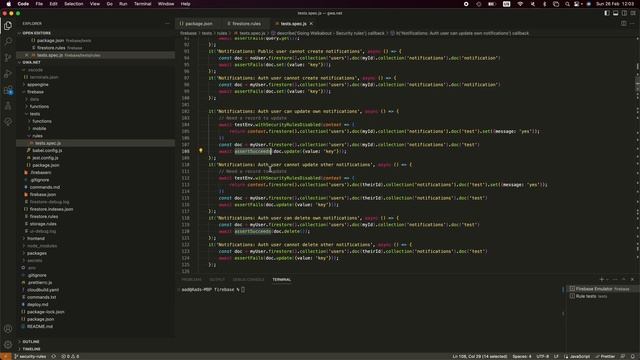Click the synchronize changes icon in status bar
This screenshot has width=640, height=360.
(x=53, y=356)
